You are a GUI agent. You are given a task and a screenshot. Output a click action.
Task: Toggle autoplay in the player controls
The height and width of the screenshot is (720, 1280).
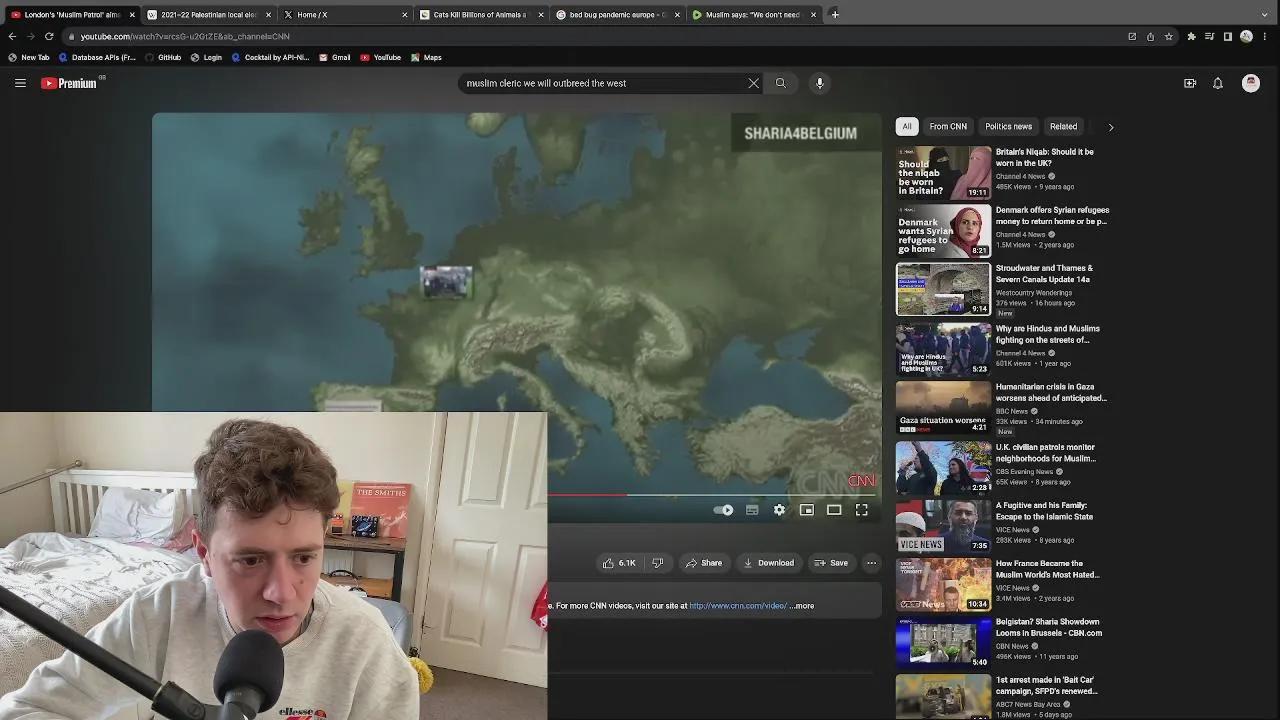click(723, 510)
